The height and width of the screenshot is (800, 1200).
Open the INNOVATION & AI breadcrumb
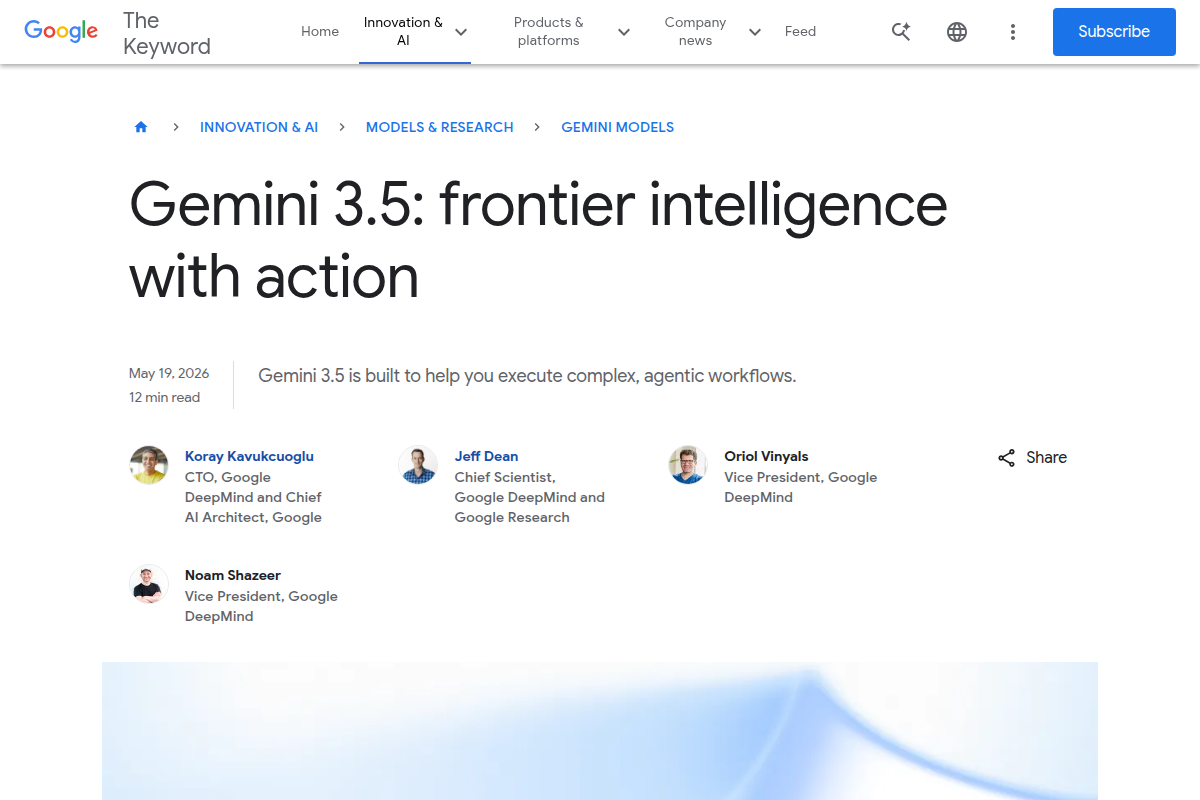coord(259,127)
